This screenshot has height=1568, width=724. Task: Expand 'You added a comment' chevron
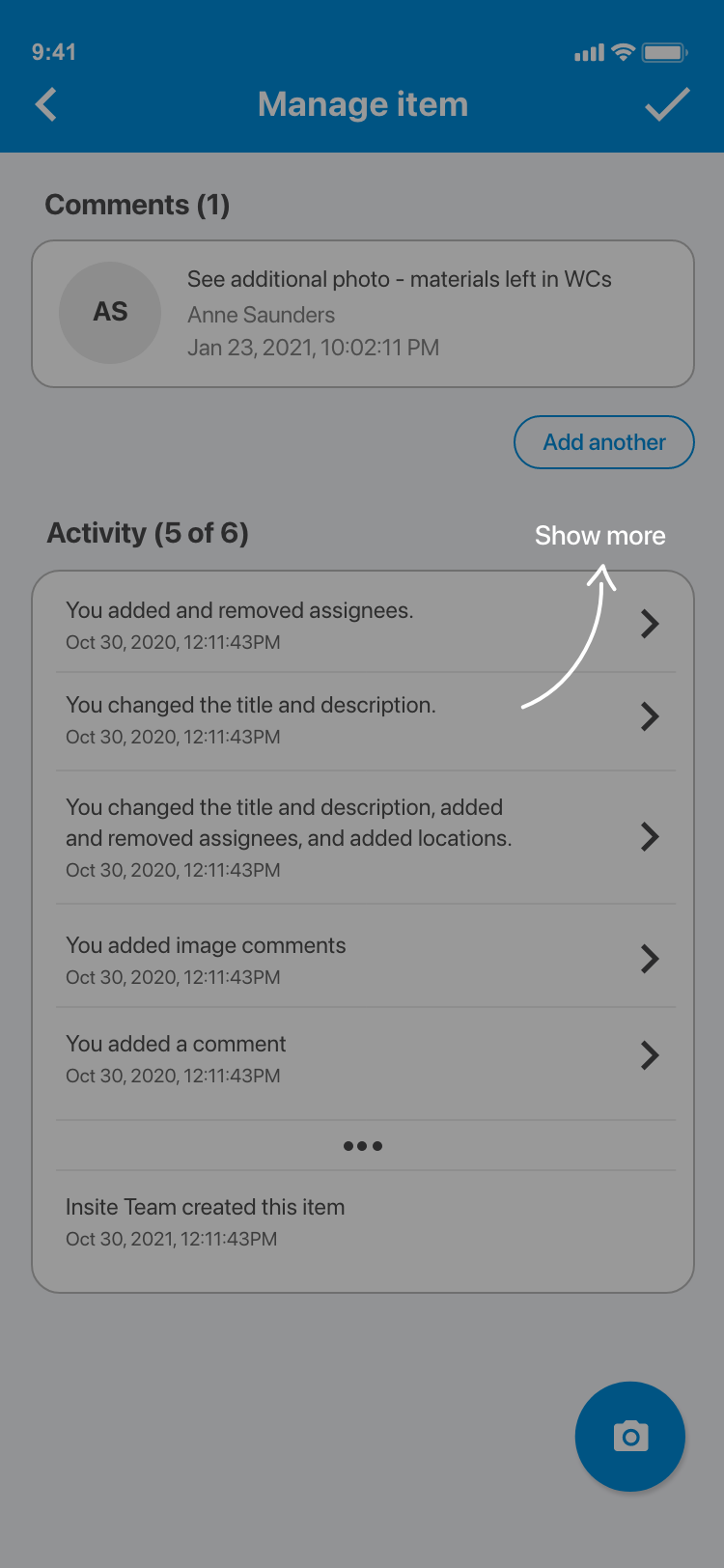pos(650,1055)
